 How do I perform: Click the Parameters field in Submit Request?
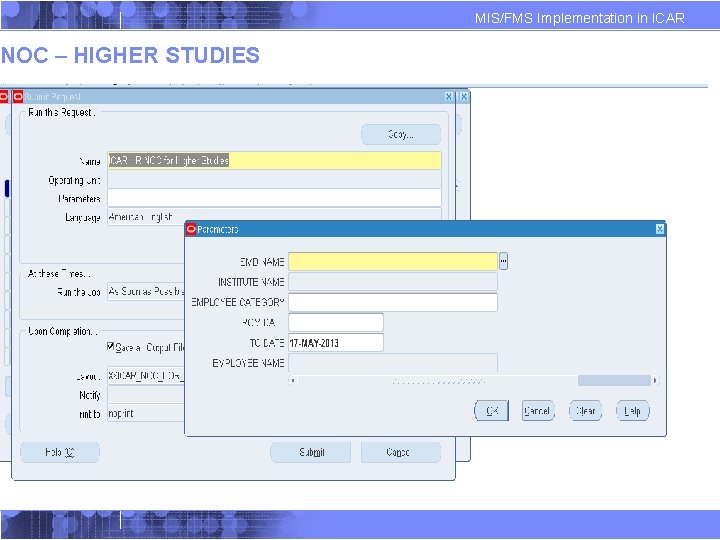pyautogui.click(x=275, y=198)
